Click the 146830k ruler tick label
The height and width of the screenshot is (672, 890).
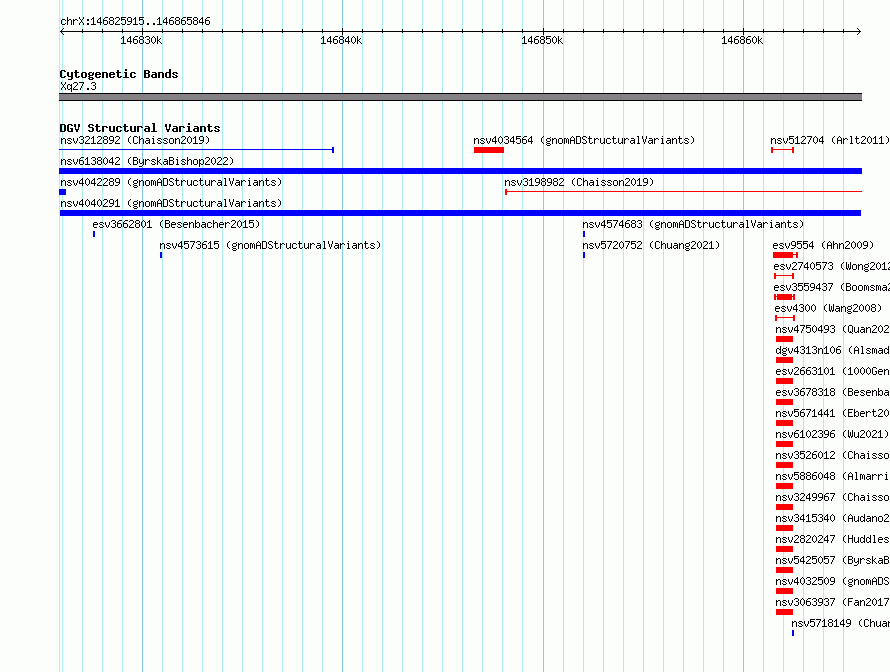coord(141,40)
